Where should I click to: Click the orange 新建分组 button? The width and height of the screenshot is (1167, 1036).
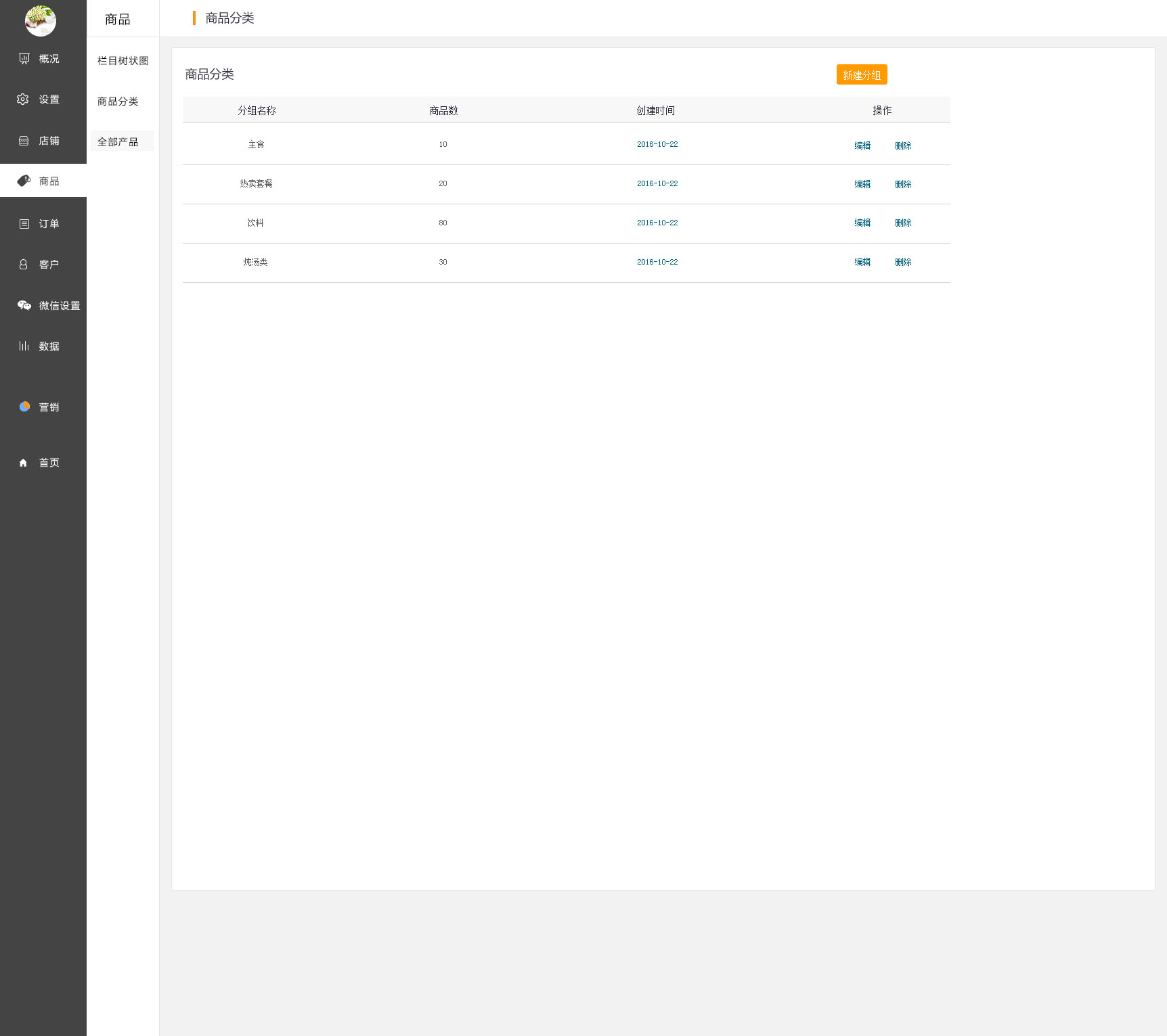click(861, 75)
